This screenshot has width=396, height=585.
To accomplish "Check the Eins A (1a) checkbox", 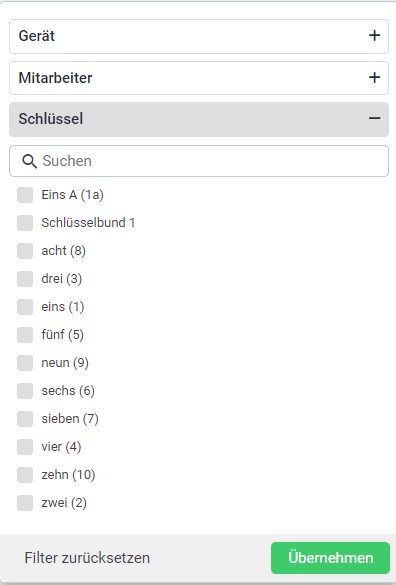I will click(25, 195).
